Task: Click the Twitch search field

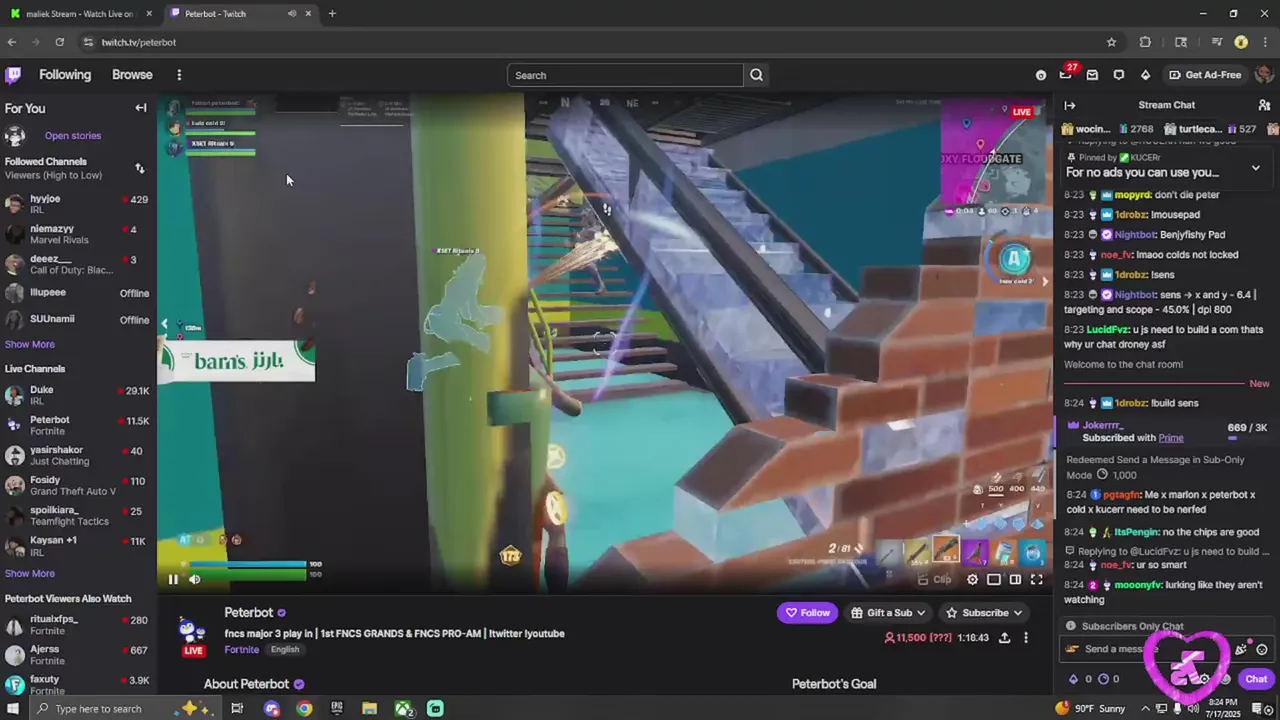Action: (626, 75)
